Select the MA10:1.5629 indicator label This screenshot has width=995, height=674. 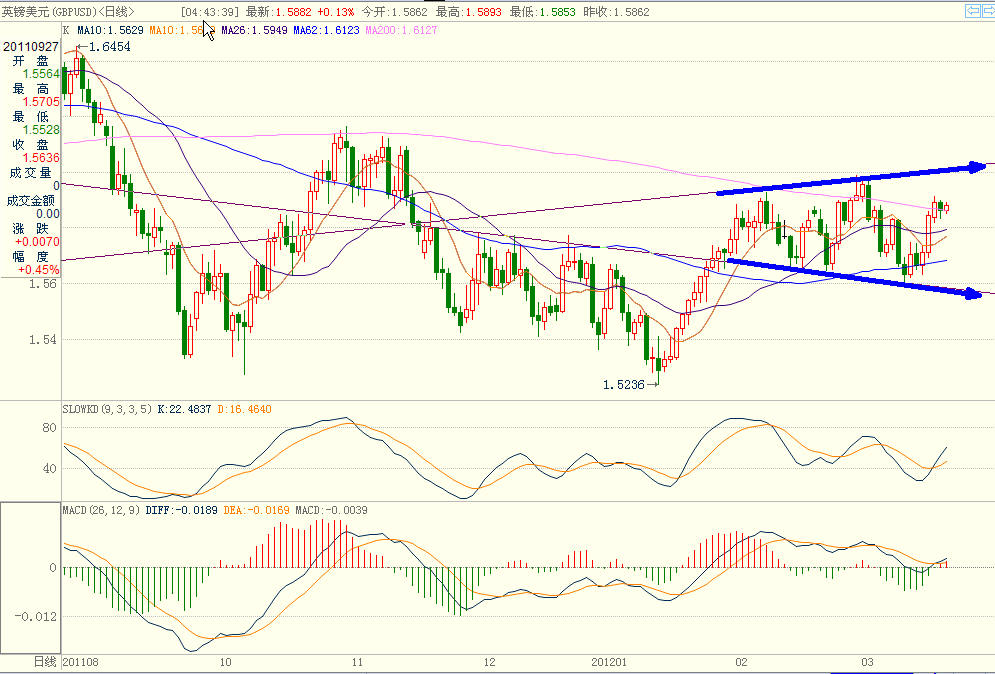[x=110, y=30]
